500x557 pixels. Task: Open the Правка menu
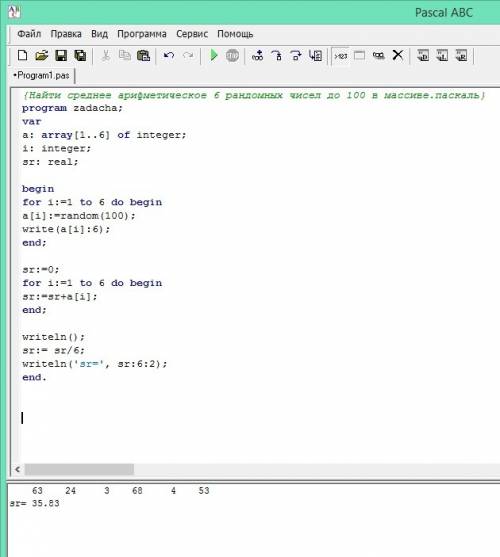[x=66, y=34]
